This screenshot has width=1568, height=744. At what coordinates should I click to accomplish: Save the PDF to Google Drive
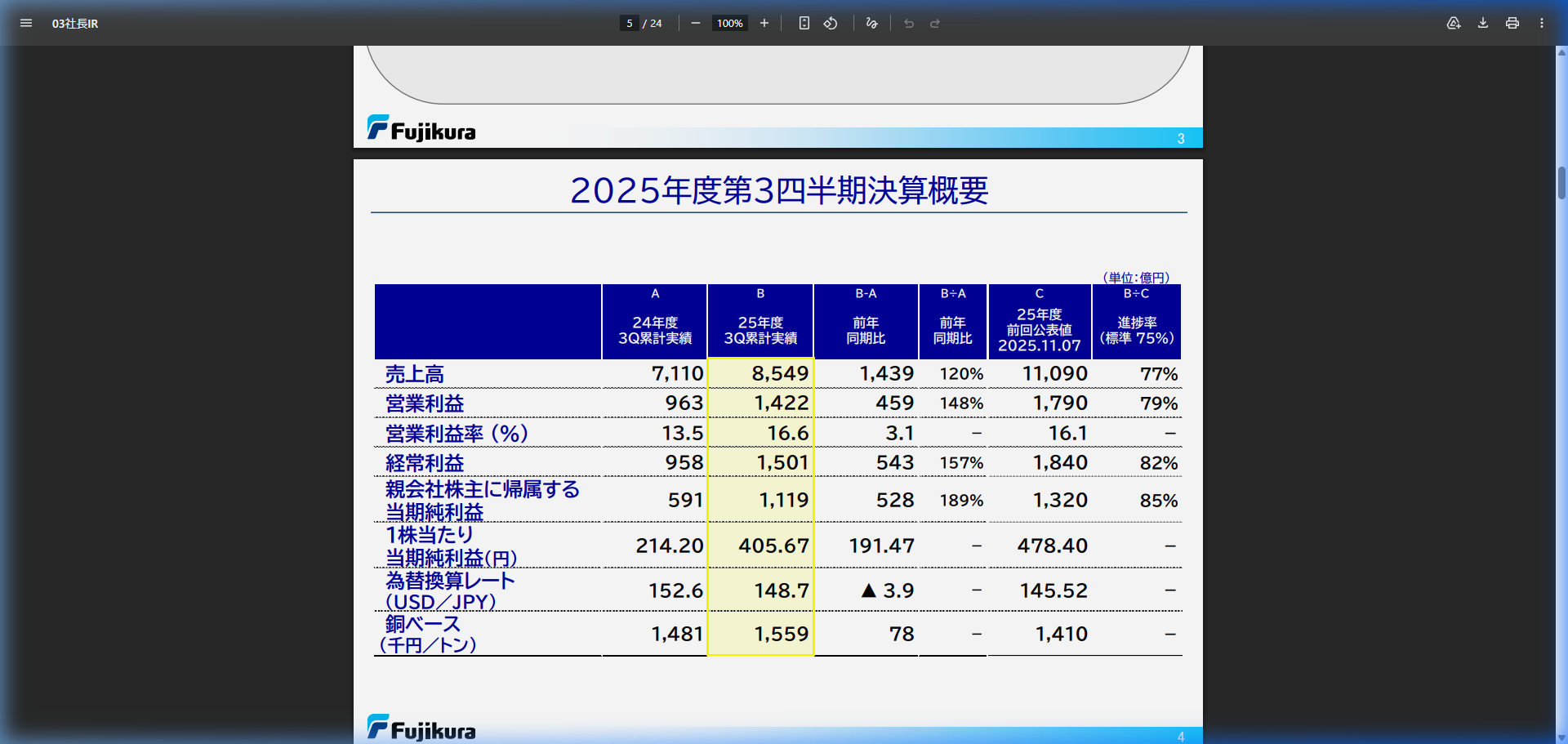pyautogui.click(x=1454, y=23)
